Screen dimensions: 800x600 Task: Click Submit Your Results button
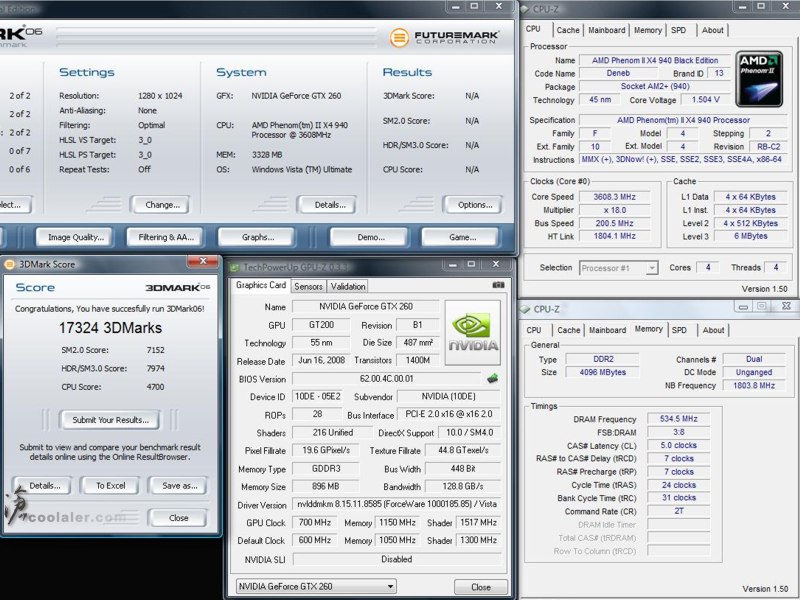(110, 420)
